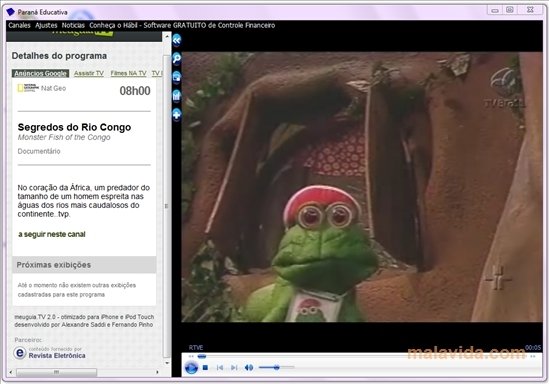Screen dimensions: 549x384
Task: Click the Detalhes do programa heading
Action: pyautogui.click(x=59, y=56)
